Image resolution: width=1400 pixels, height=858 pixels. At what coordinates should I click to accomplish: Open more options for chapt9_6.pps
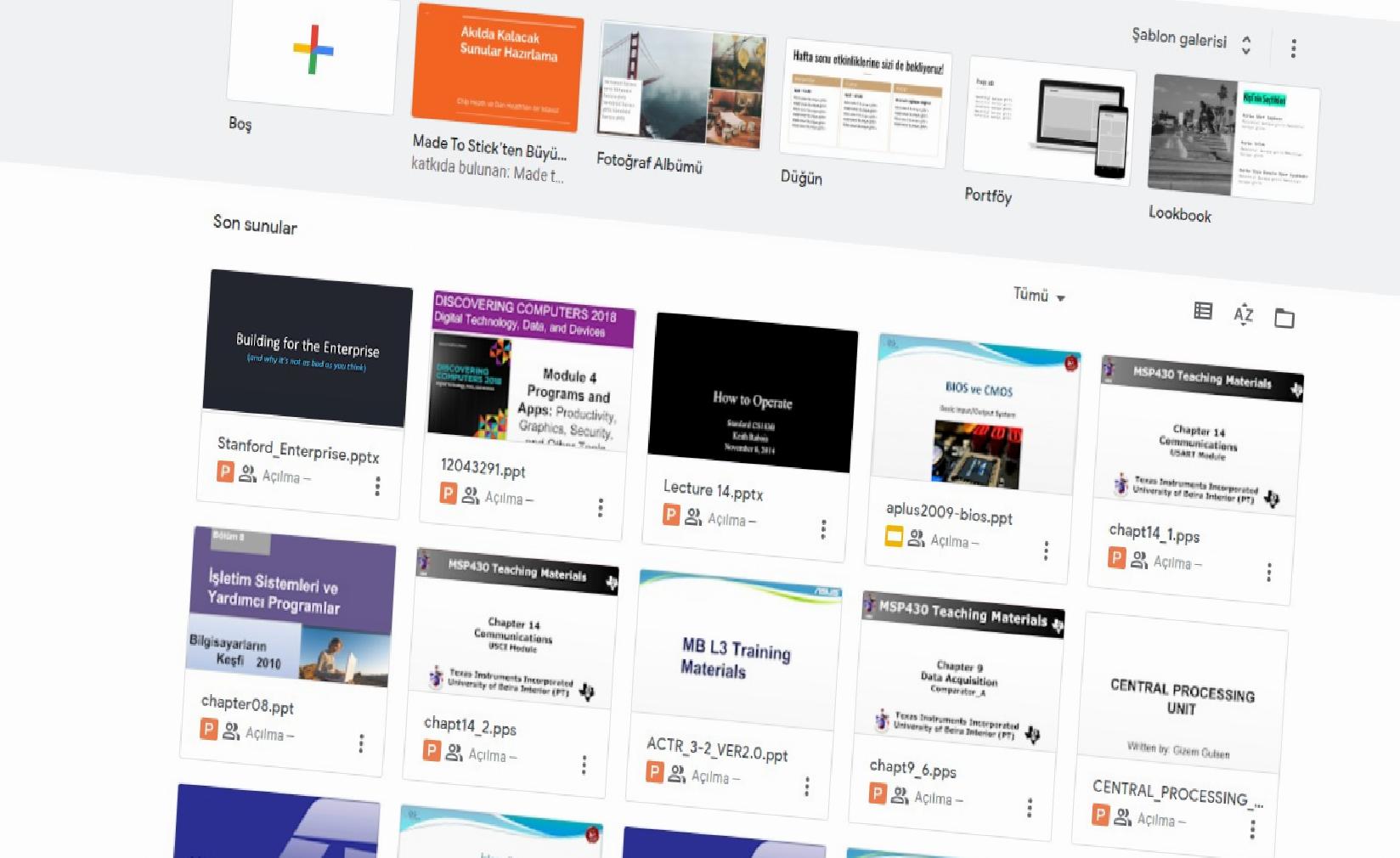click(1030, 808)
